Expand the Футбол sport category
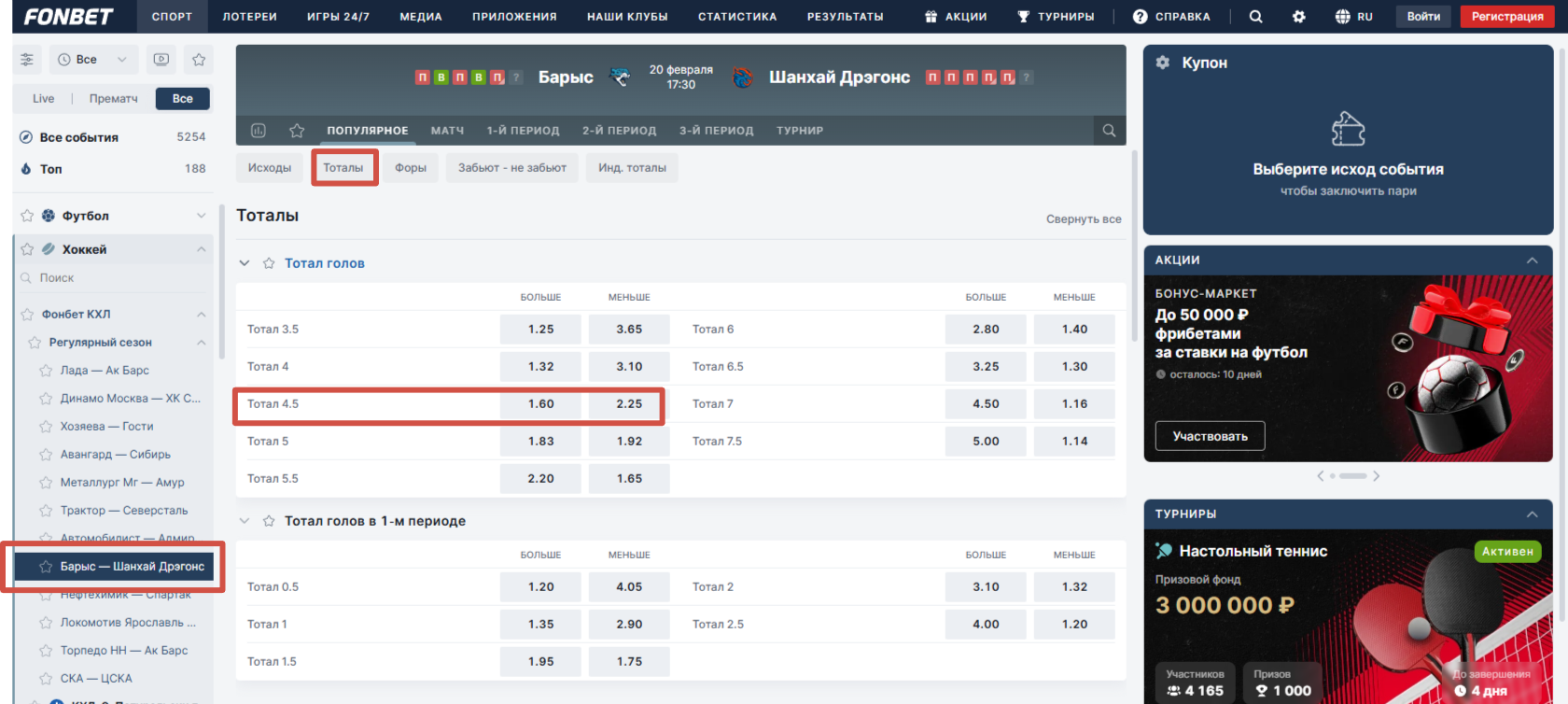 click(x=201, y=216)
